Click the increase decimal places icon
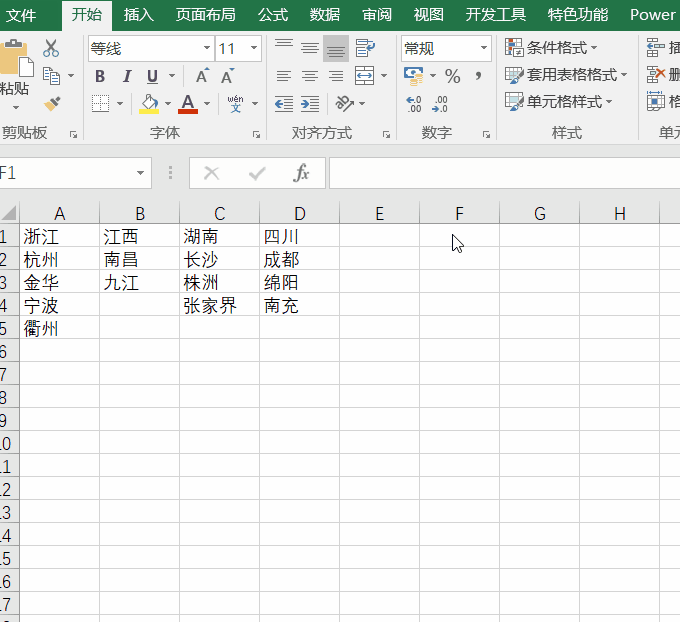Image resolution: width=680 pixels, height=622 pixels. pyautogui.click(x=414, y=104)
